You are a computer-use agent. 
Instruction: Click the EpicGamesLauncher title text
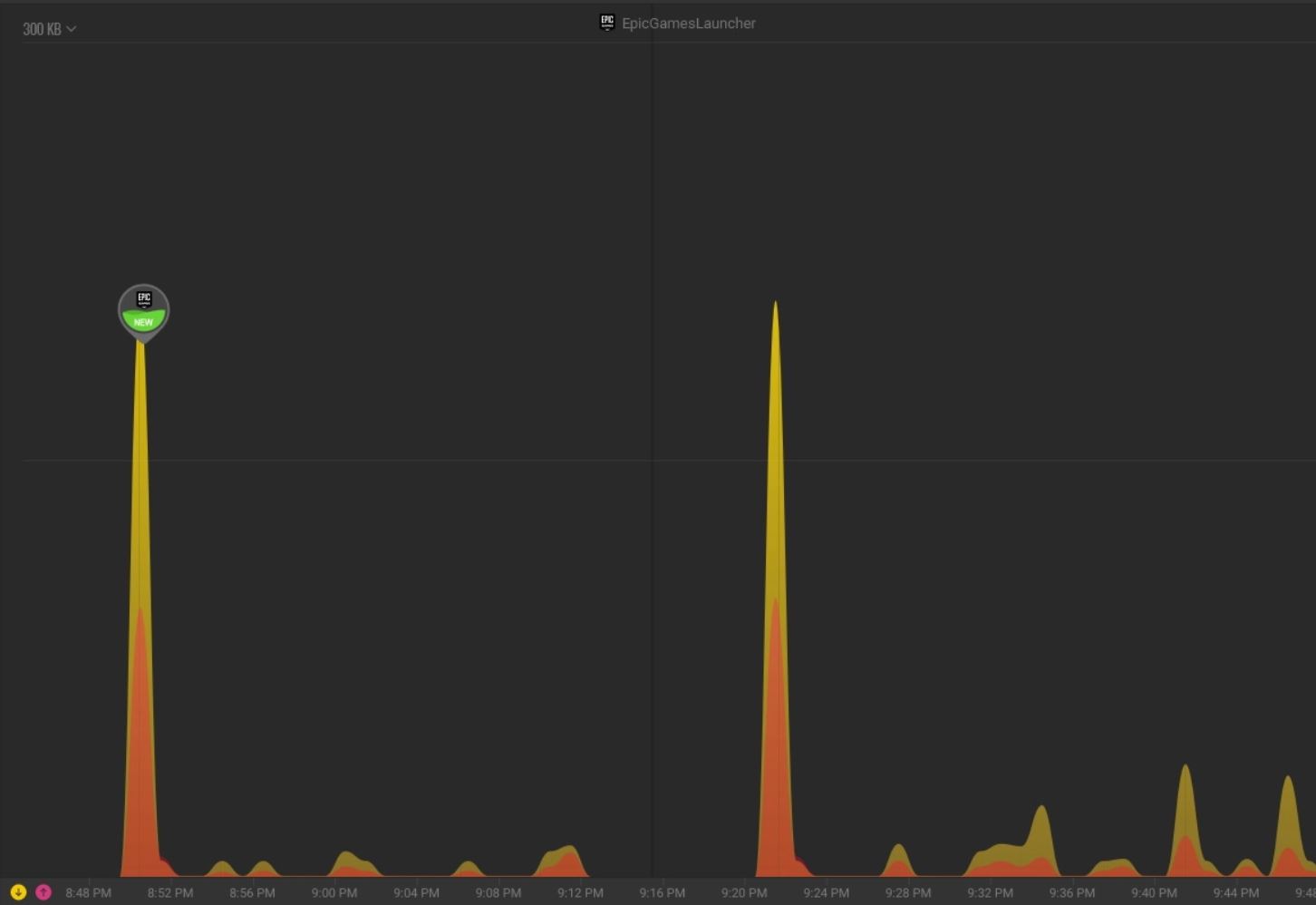tap(688, 24)
